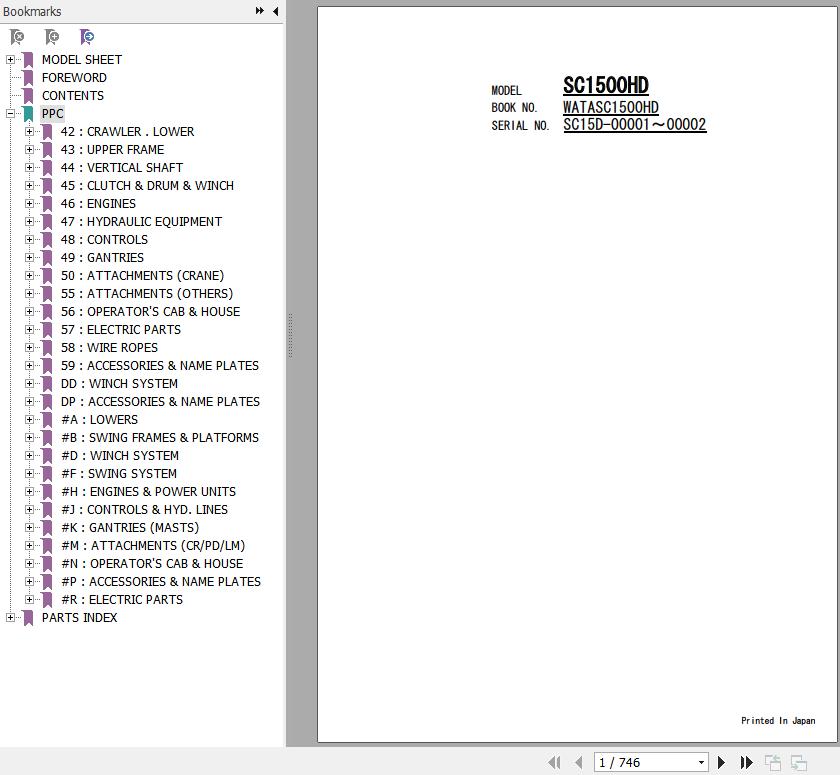Open #F : SWING SYSTEM bookmark

pyautogui.click(x=118, y=473)
